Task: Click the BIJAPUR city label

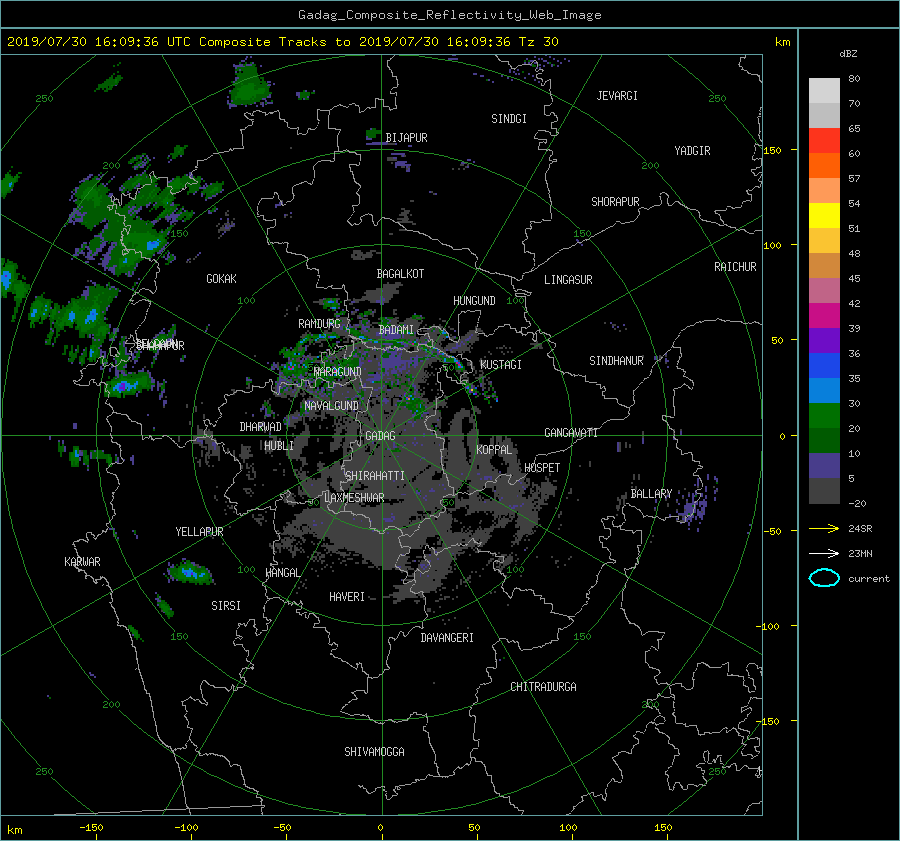Action: (406, 138)
